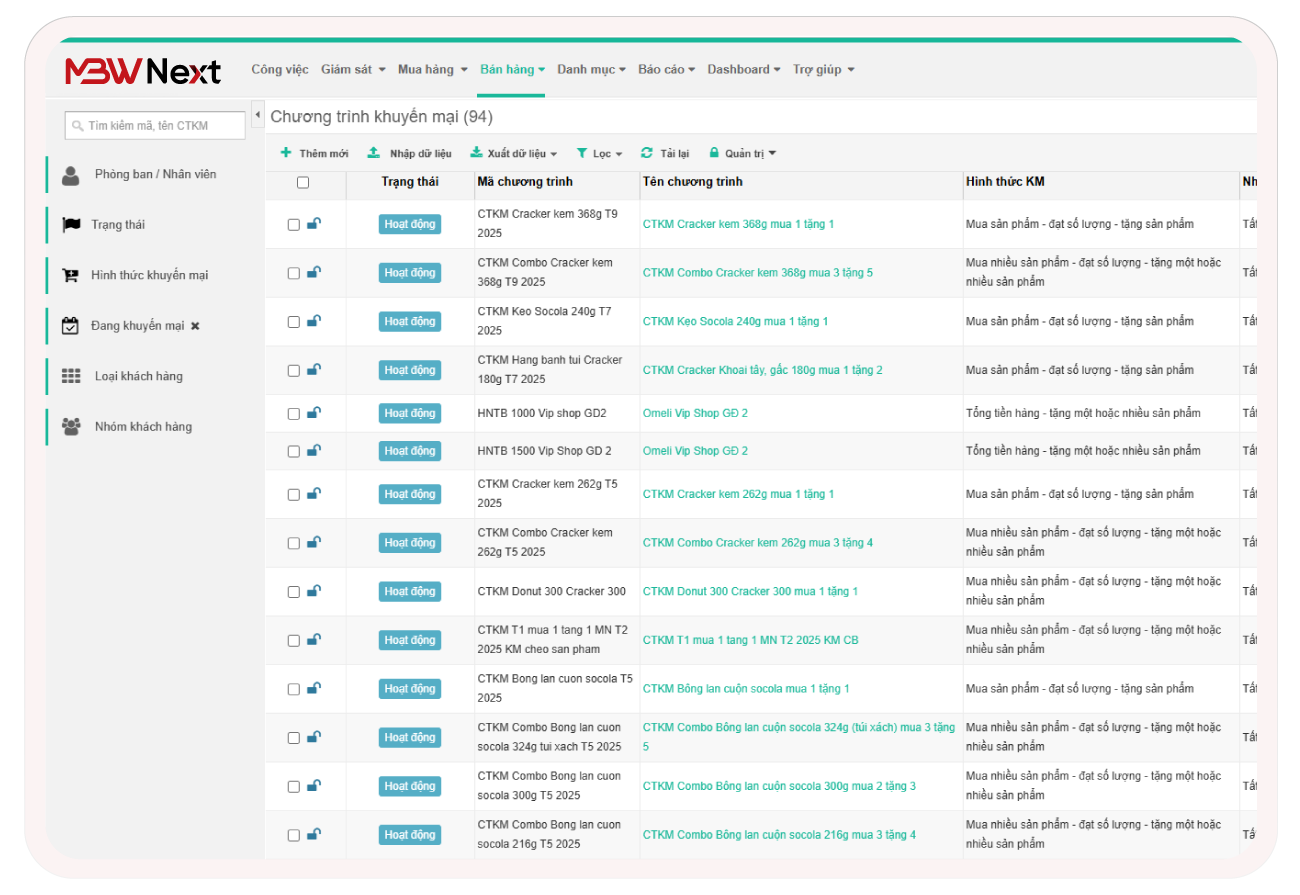Expand the Lọc filter dropdown
Image resolution: width=1300 pixels, height=895 pixels.
tap(600, 154)
